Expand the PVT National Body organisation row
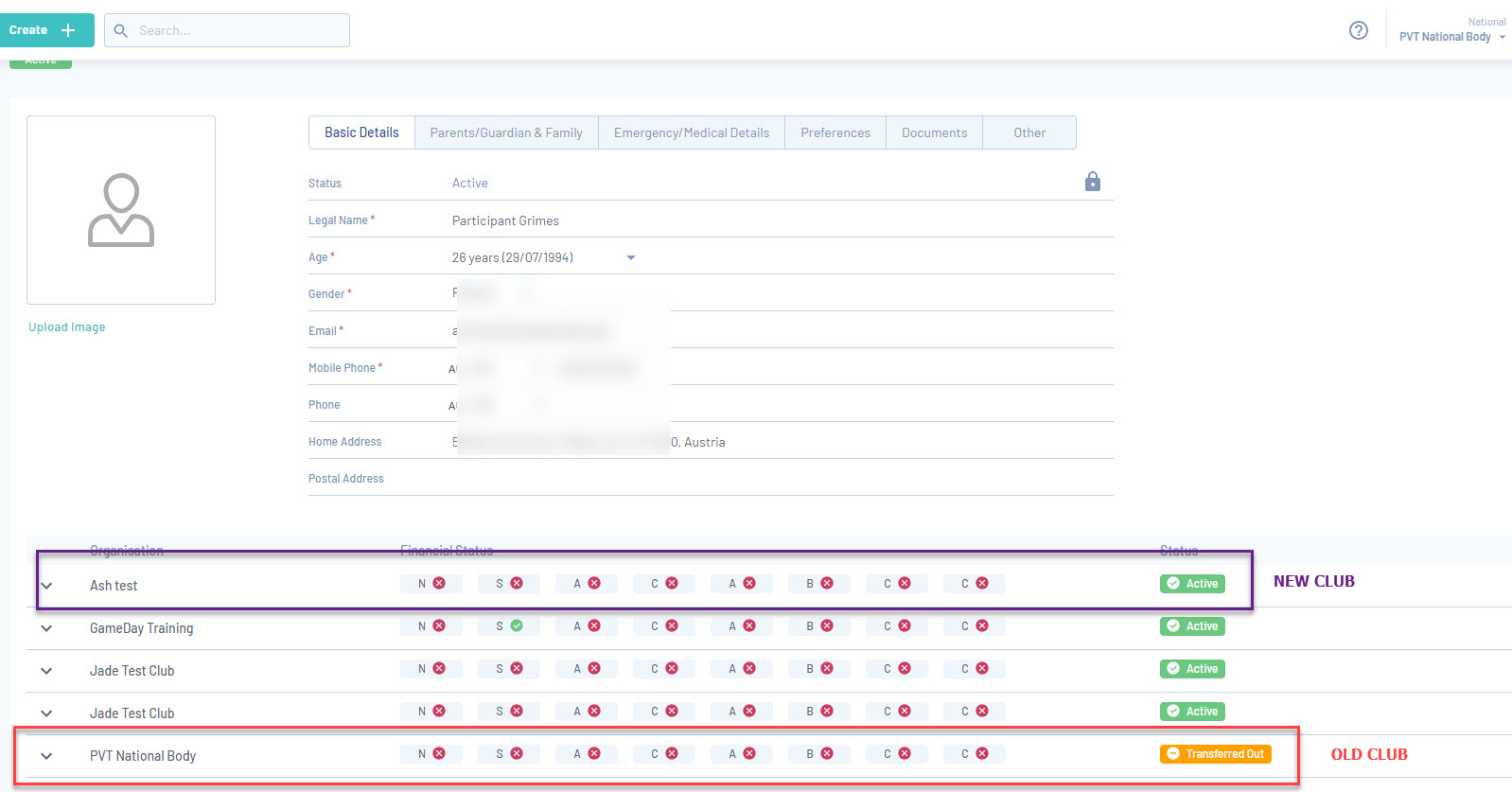Screen dimensions: 1512x792 (46, 756)
